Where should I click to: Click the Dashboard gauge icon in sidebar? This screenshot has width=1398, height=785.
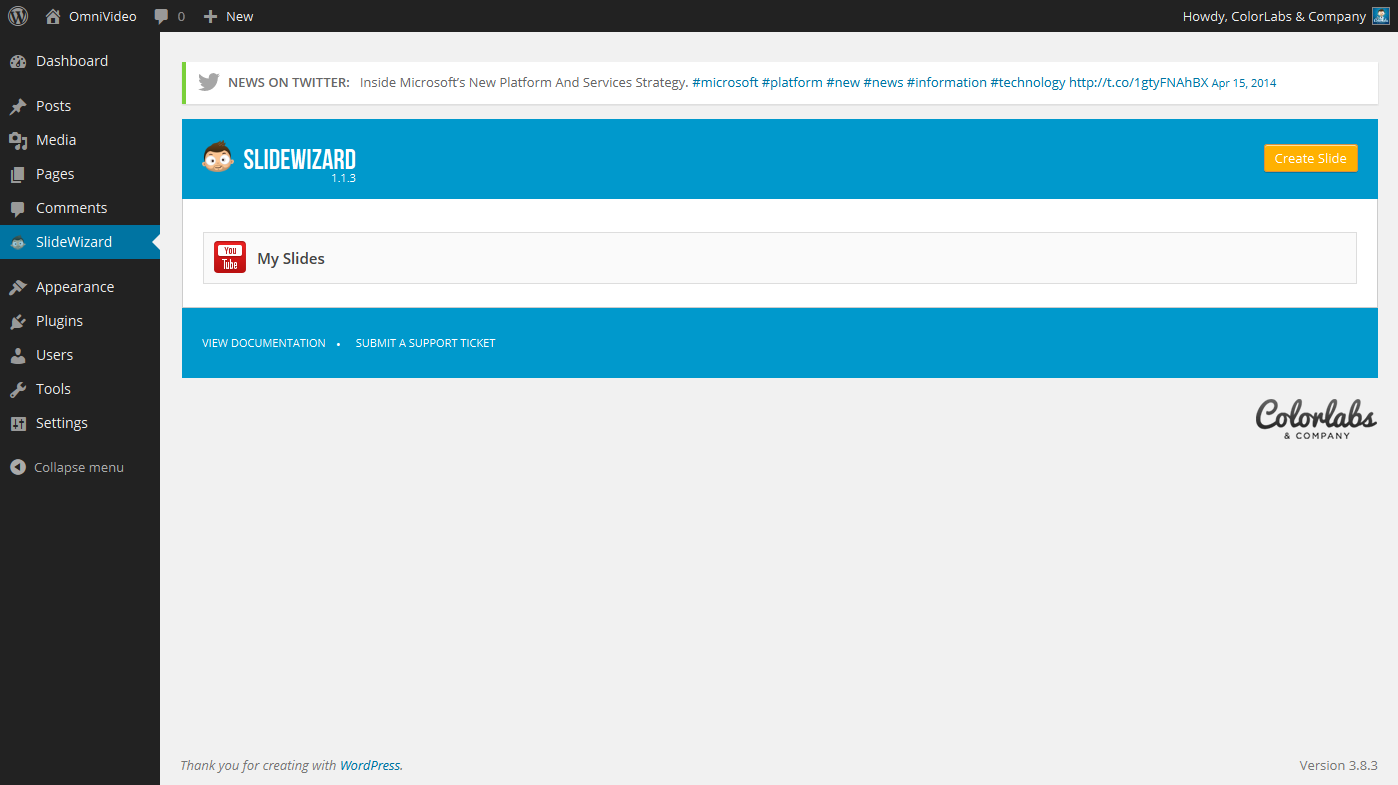(18, 61)
